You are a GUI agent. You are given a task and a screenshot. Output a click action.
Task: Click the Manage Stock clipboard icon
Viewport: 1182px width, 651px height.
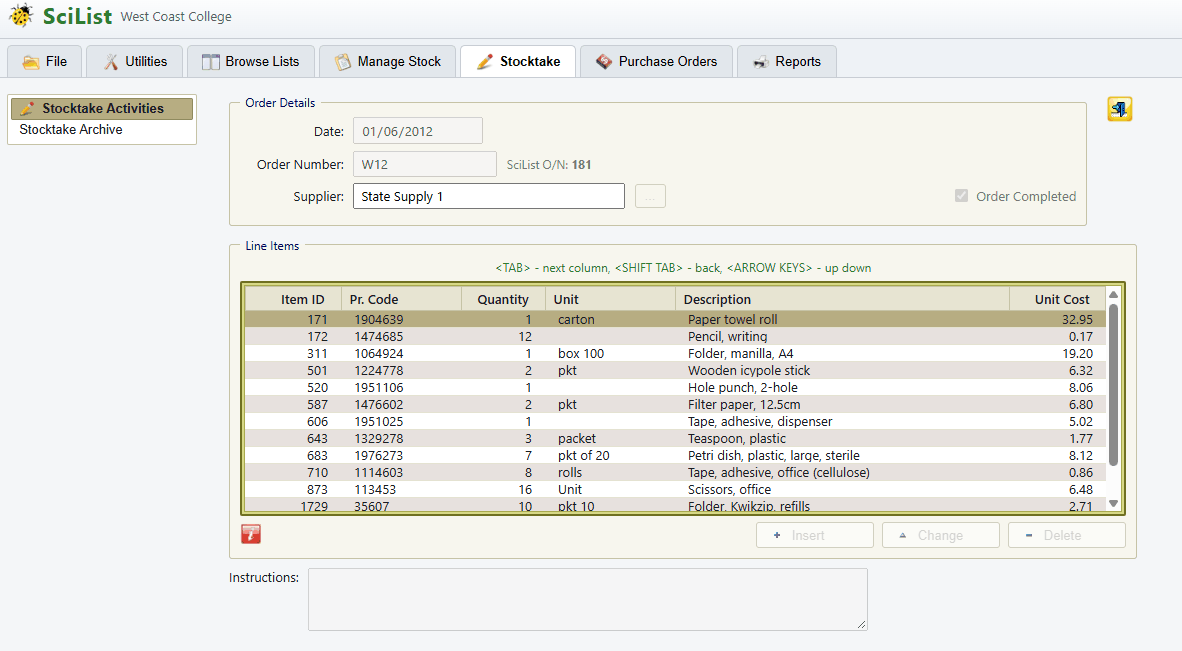point(343,62)
